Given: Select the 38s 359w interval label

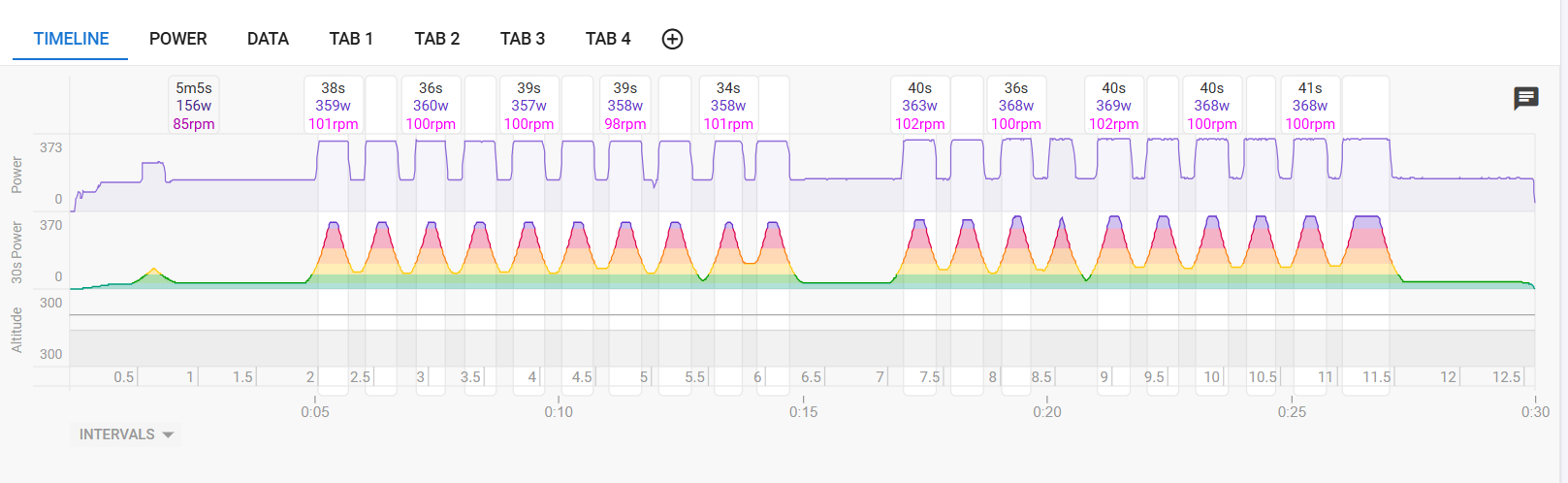Looking at the screenshot, I should [x=333, y=106].
